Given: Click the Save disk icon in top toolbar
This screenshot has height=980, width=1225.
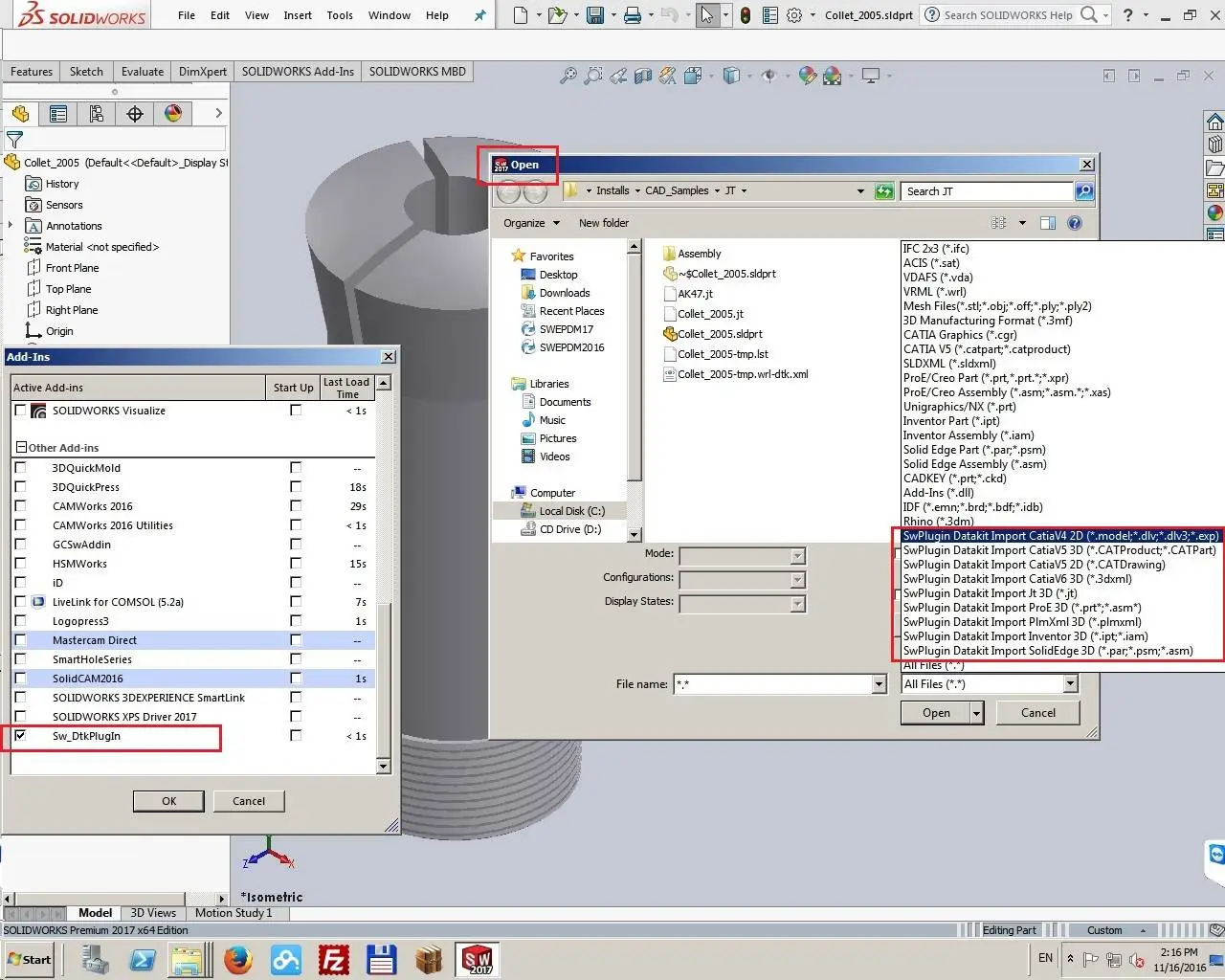Looking at the screenshot, I should click(x=595, y=15).
